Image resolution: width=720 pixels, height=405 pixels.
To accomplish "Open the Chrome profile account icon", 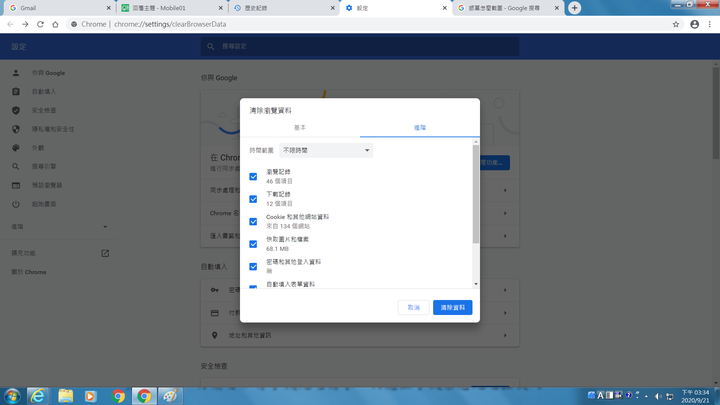I will pos(694,24).
